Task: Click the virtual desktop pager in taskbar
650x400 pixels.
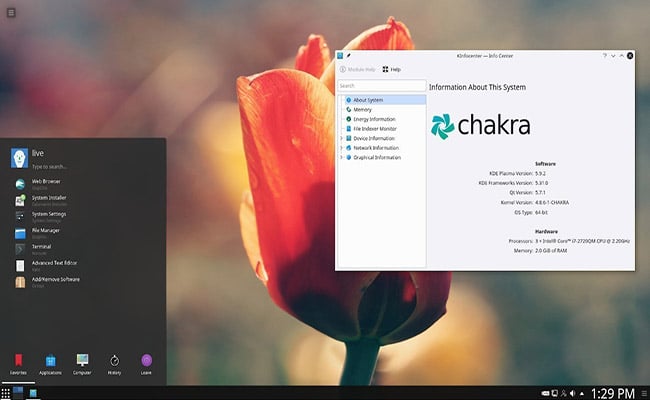Action: [x=18, y=393]
